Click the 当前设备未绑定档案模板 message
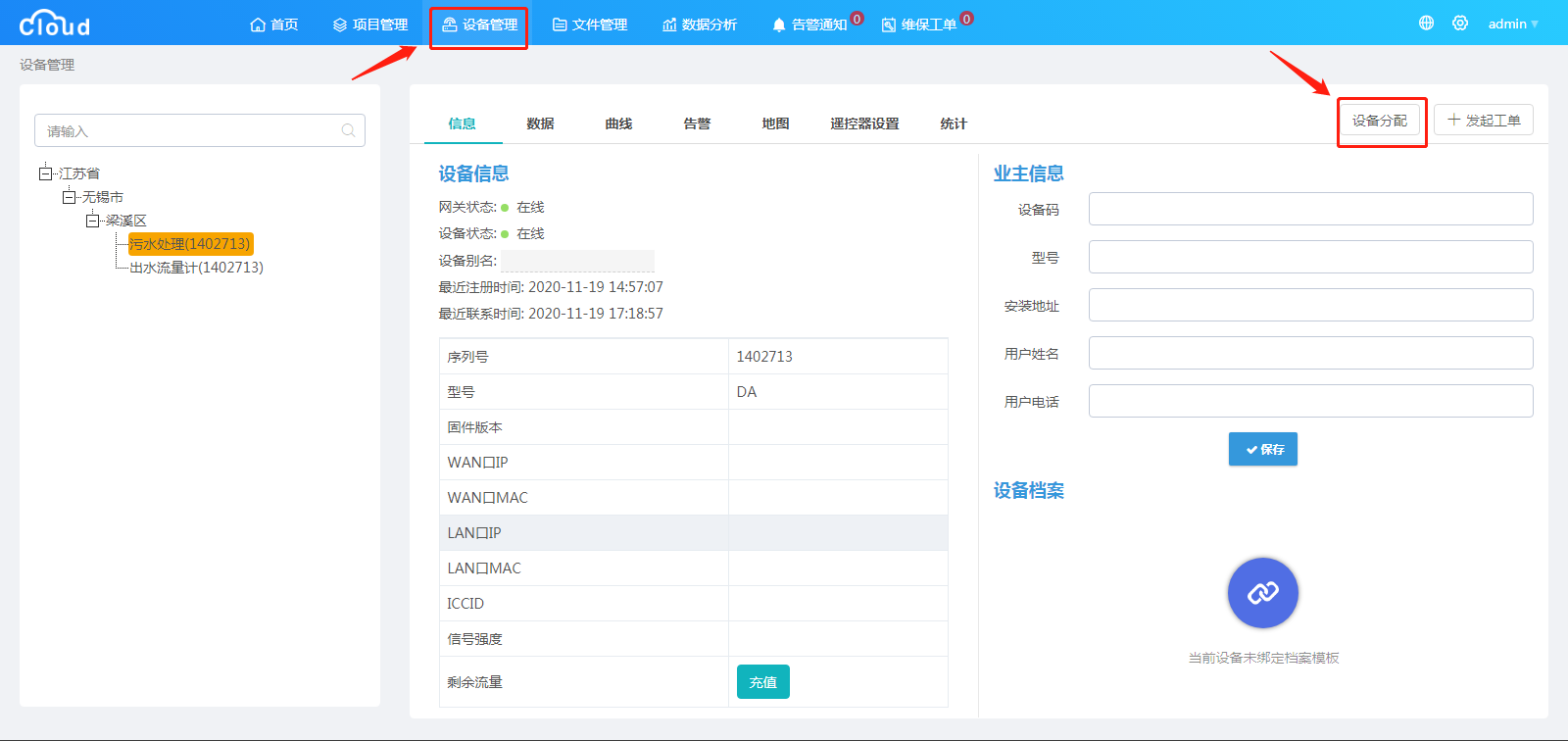 [1263, 658]
